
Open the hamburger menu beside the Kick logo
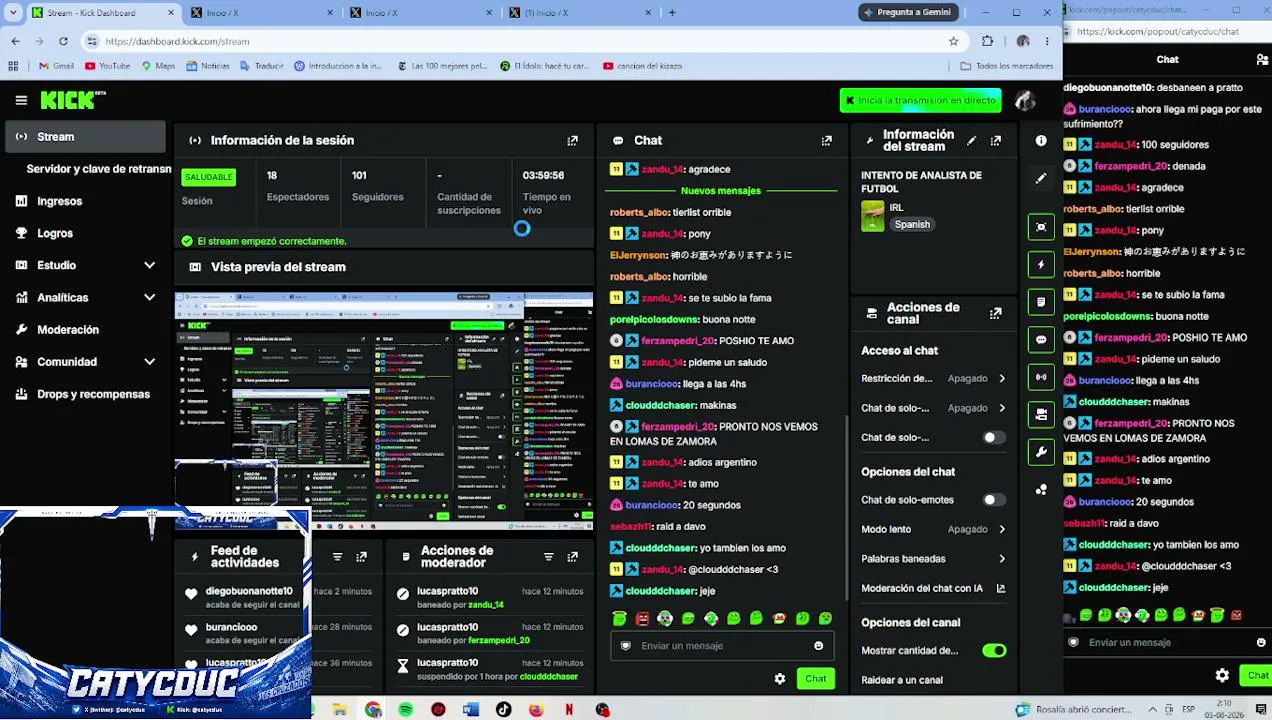21,100
